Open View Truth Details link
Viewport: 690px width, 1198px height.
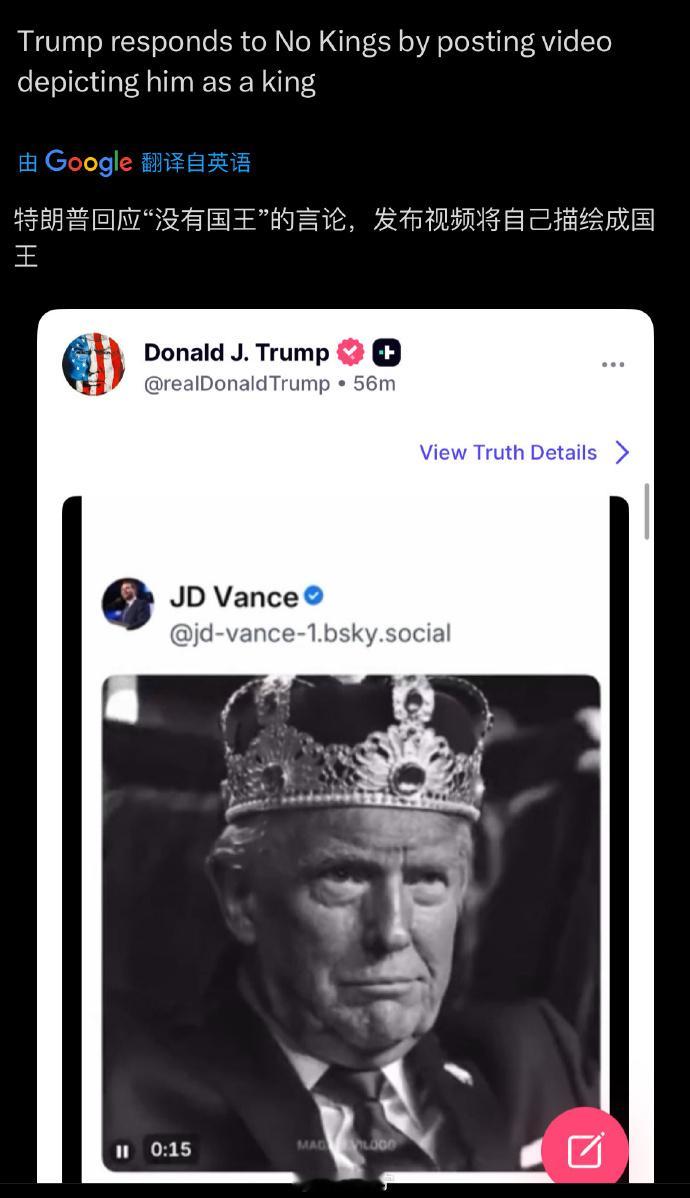(x=508, y=452)
